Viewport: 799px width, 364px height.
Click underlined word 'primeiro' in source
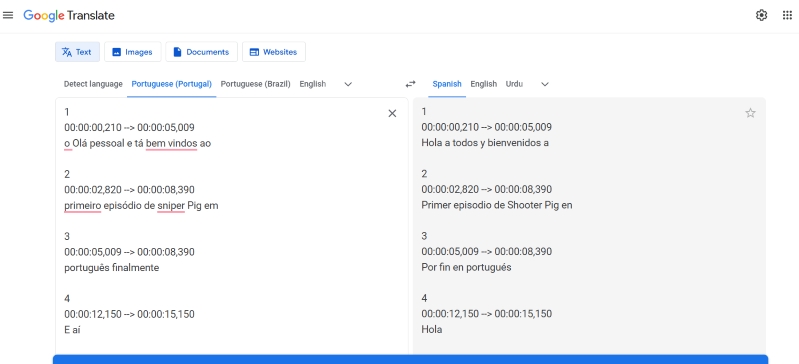pos(83,206)
